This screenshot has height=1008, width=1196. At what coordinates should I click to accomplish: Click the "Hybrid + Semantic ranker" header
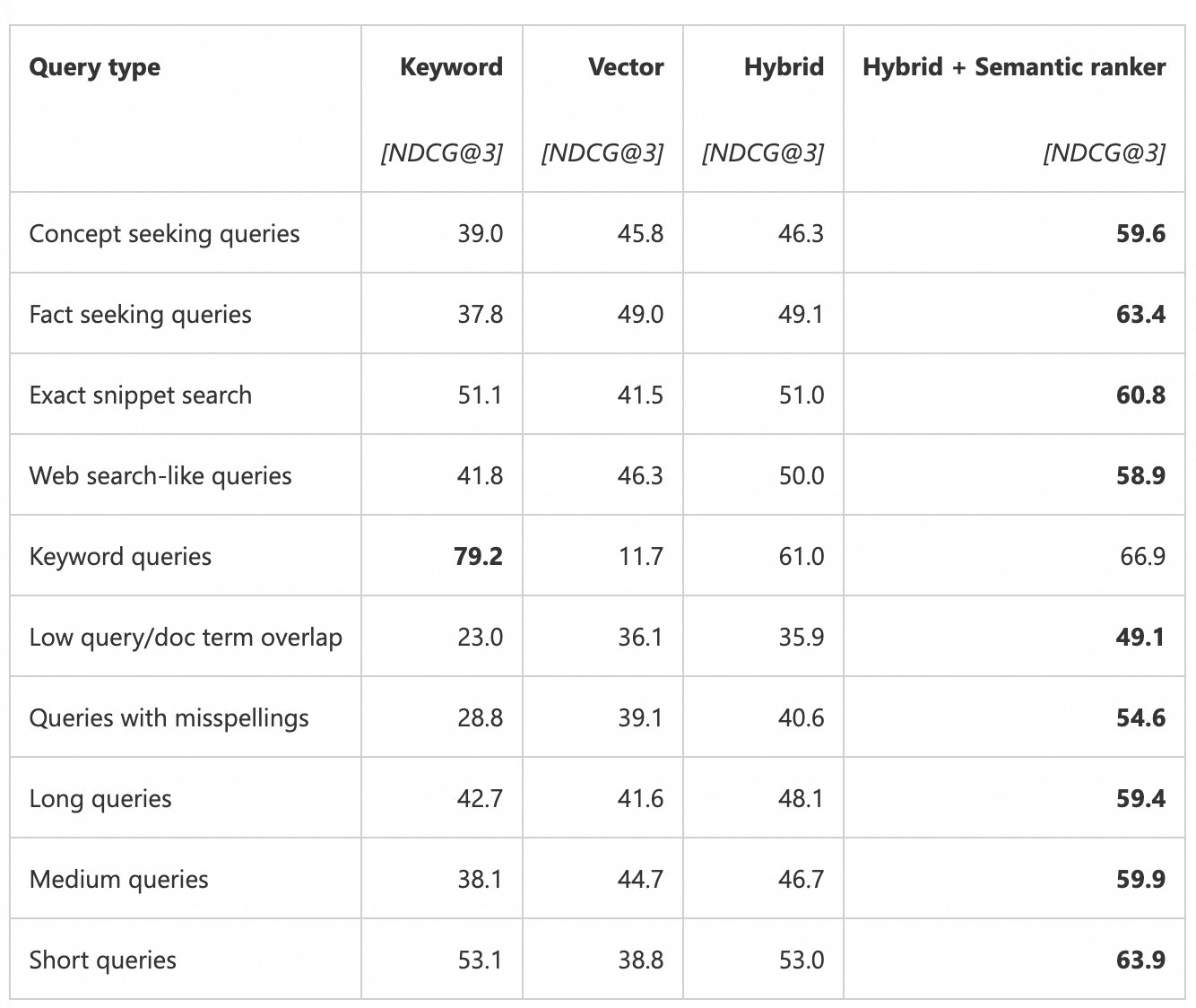tap(1014, 67)
